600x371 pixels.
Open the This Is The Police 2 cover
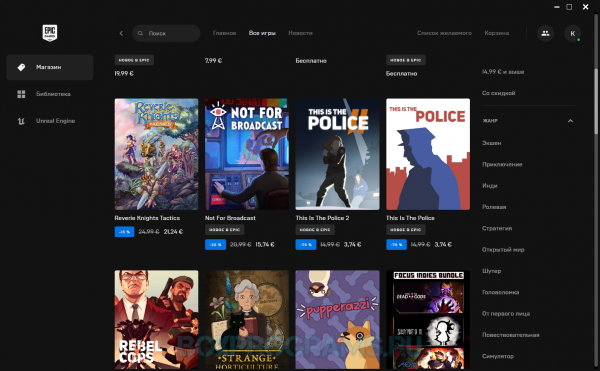pyautogui.click(x=338, y=154)
